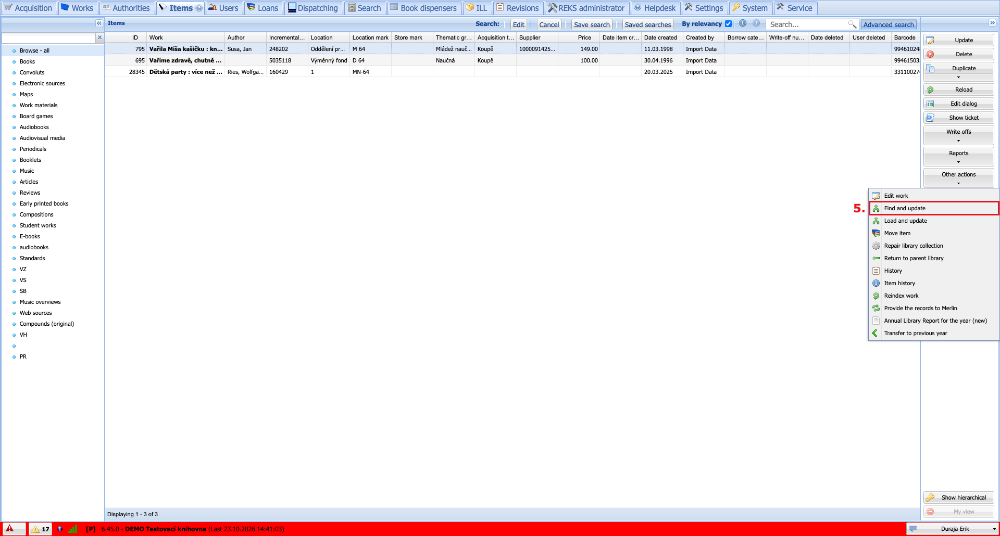Click the Show ticket icon

(930, 118)
